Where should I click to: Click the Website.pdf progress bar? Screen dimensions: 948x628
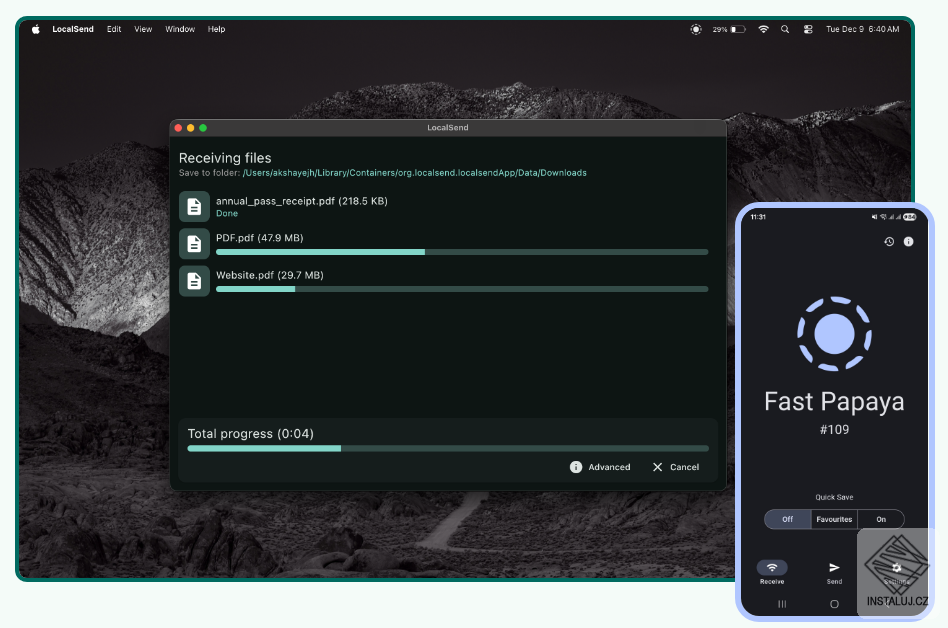coord(462,289)
